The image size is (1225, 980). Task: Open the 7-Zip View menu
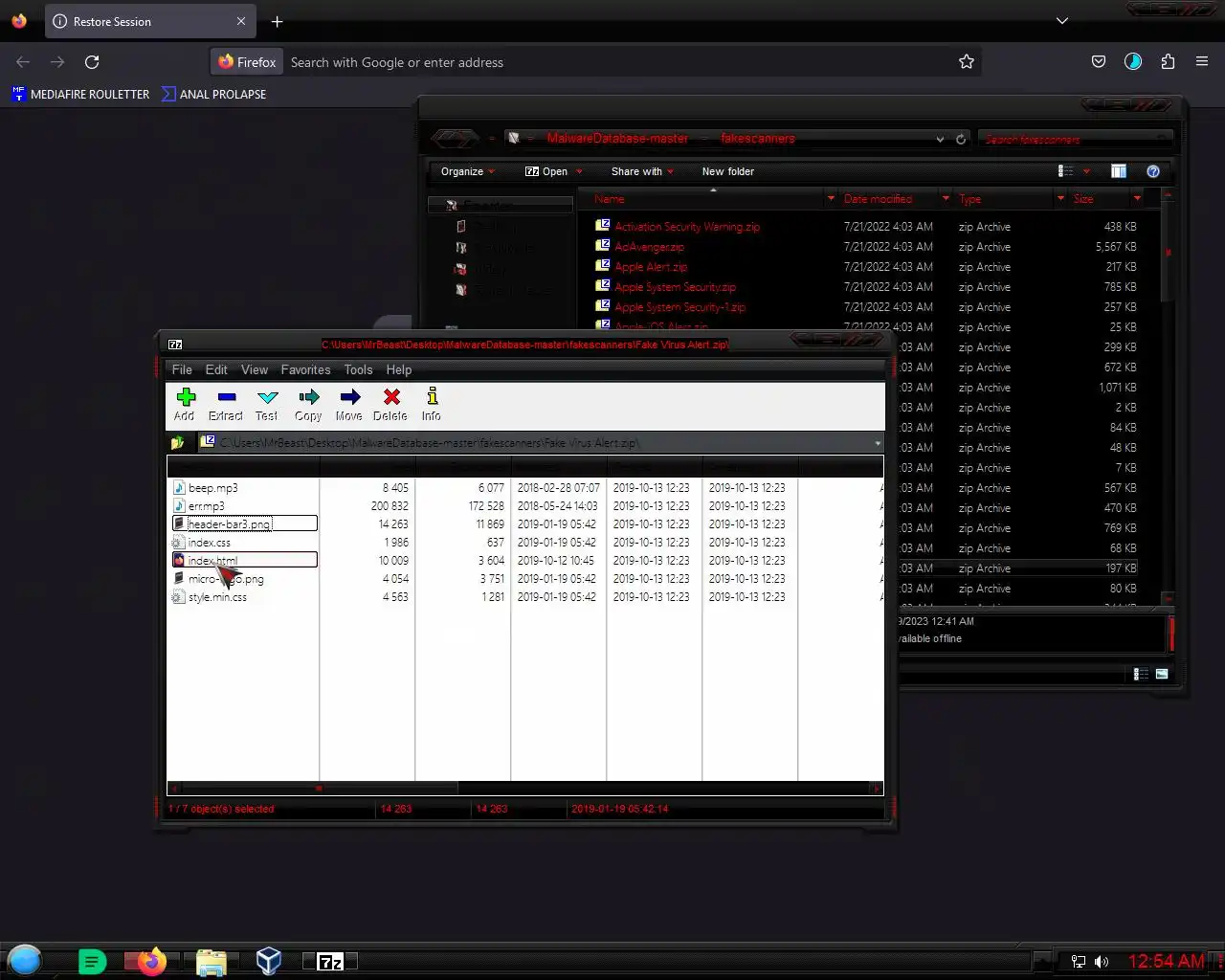tap(255, 369)
